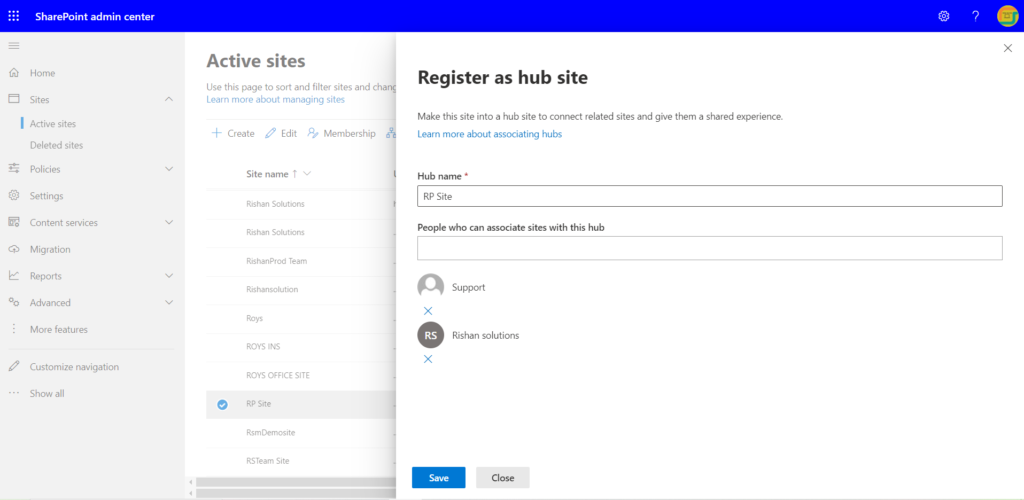Open the settings gear in header
1024x500 pixels.
944,16
